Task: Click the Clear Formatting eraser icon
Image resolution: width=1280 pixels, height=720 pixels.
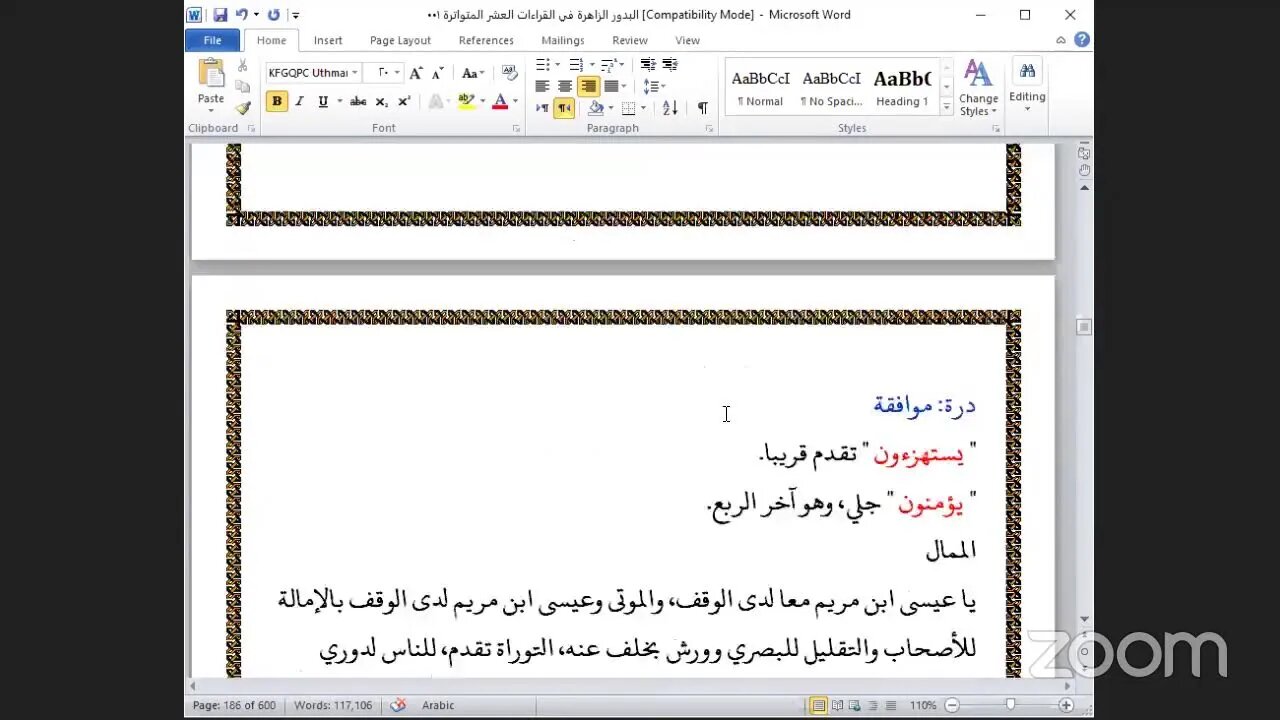Action: (510, 73)
